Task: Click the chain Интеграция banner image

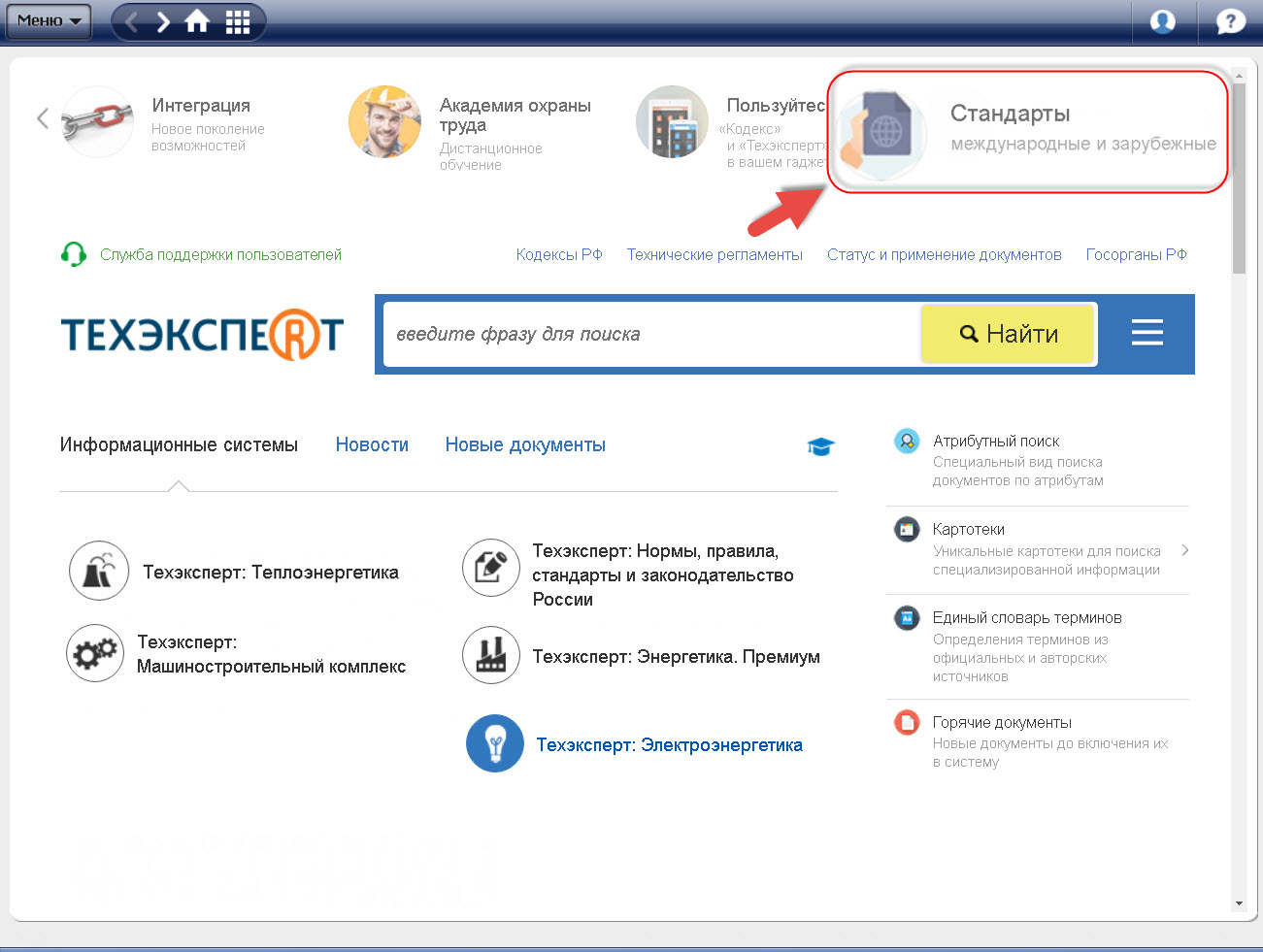Action: point(97,122)
